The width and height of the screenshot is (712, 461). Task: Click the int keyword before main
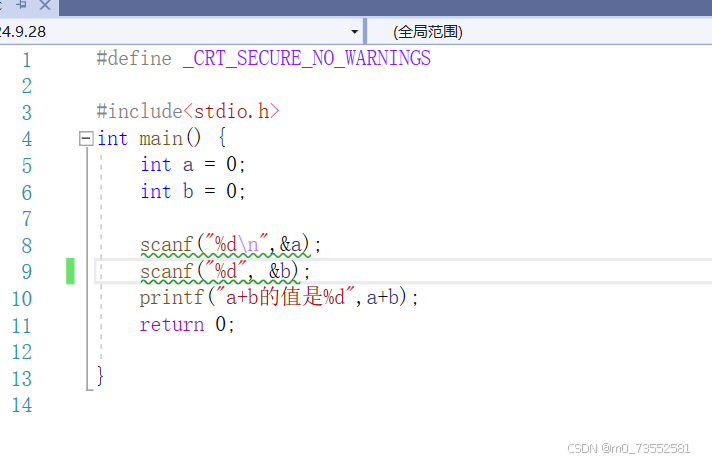coord(113,139)
